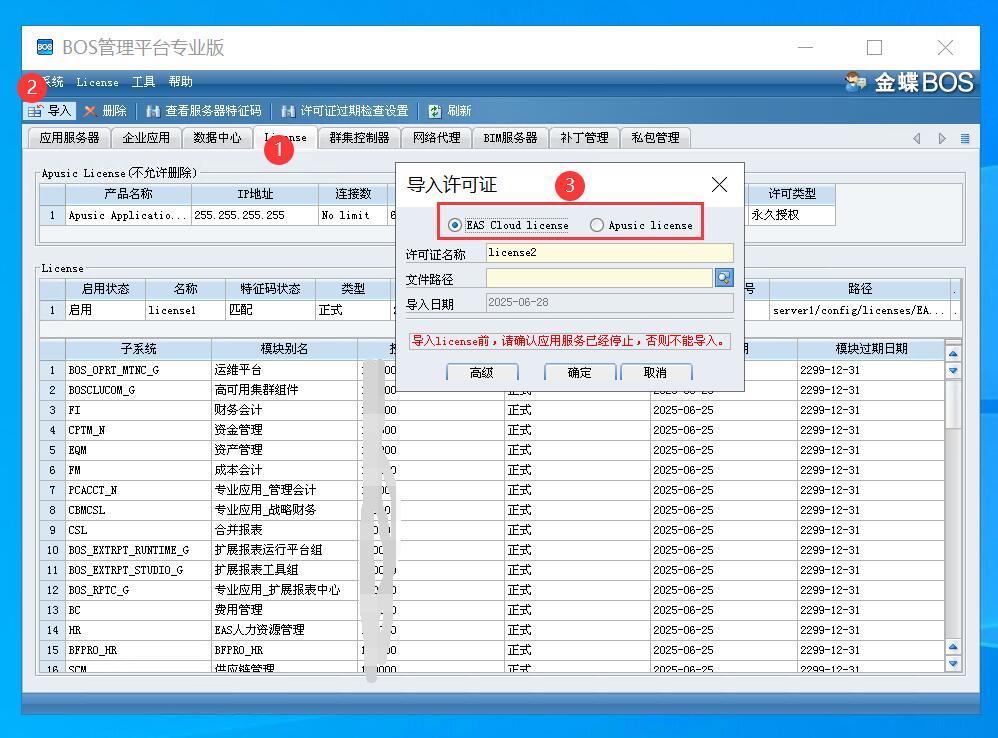Switch to the 企业应用 tab
Image resolution: width=998 pixels, height=738 pixels.
pyautogui.click(x=146, y=137)
